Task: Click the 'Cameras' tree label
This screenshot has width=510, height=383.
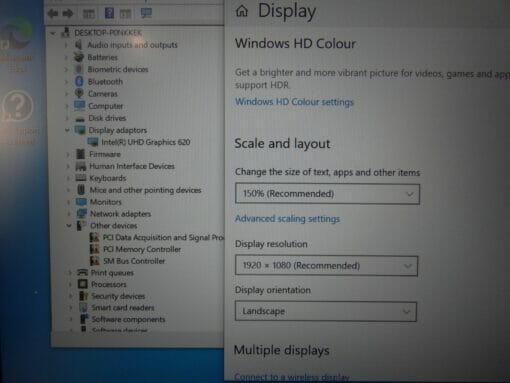Action: pos(103,94)
